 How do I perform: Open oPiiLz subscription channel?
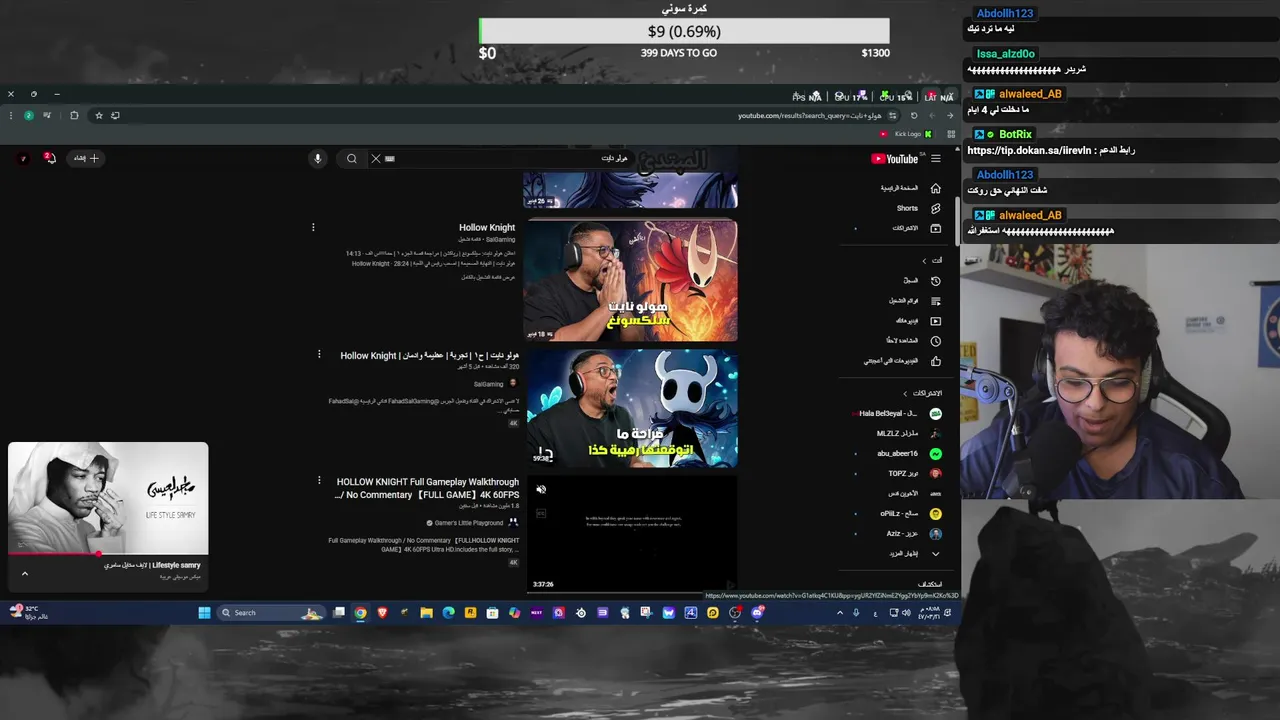910,514
